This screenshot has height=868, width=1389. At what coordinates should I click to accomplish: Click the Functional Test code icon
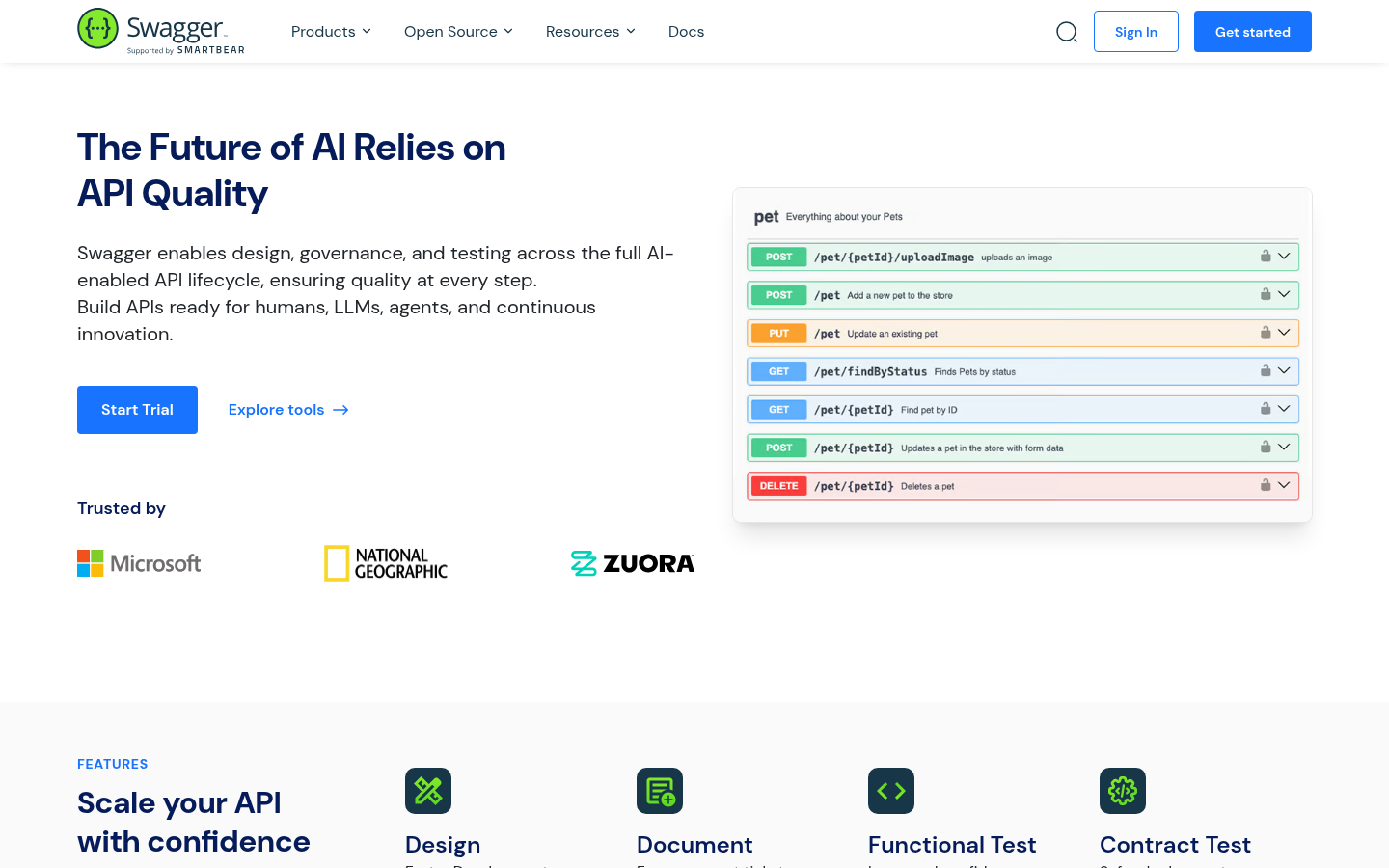point(891,791)
